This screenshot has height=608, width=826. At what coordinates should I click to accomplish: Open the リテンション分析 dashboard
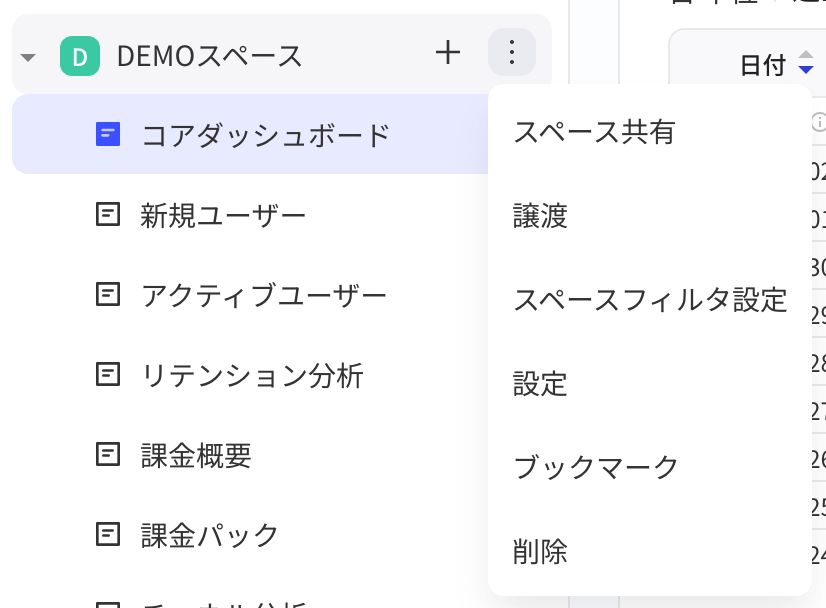[250, 375]
